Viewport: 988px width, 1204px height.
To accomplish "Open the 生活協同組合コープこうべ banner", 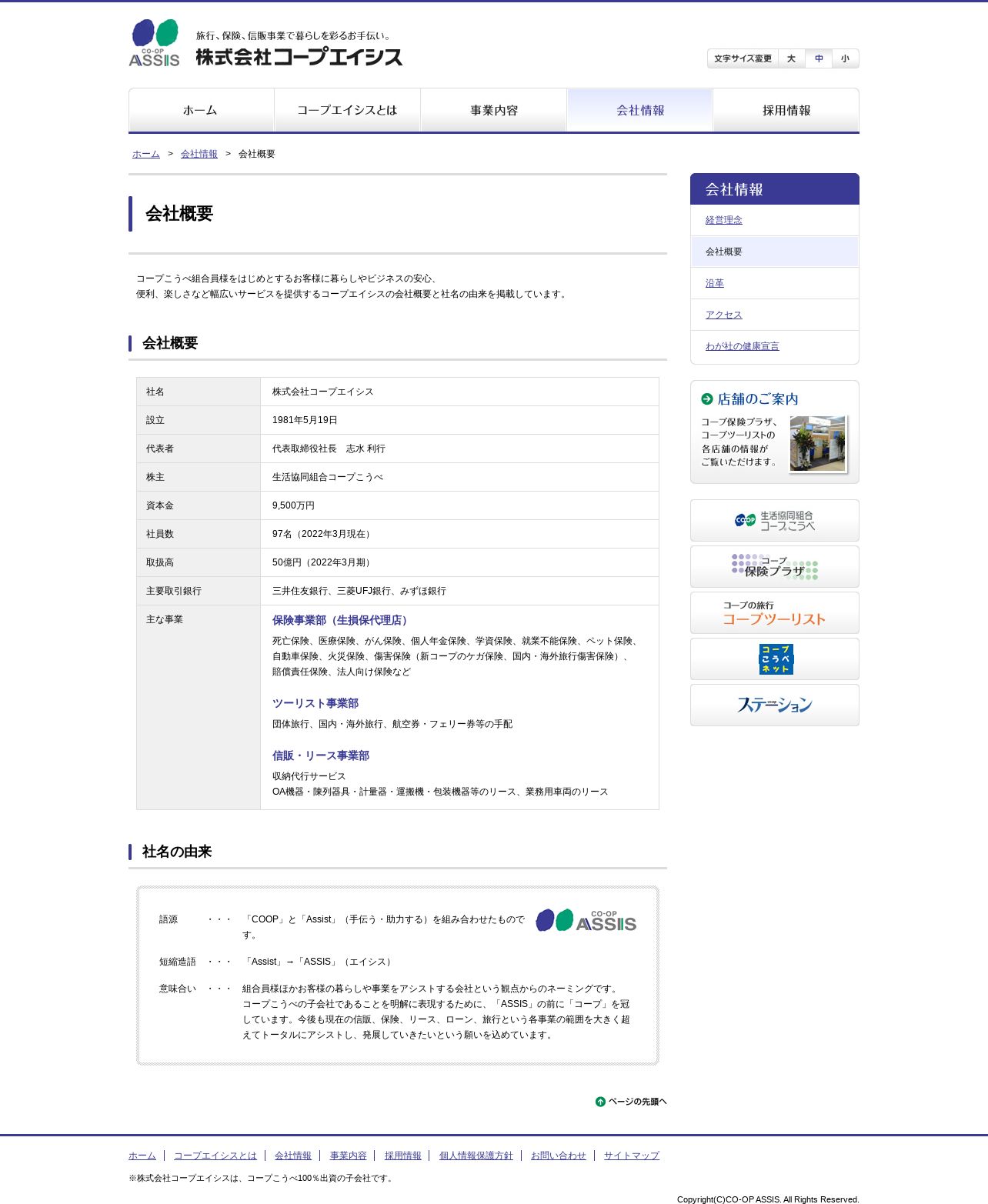I will point(775,521).
